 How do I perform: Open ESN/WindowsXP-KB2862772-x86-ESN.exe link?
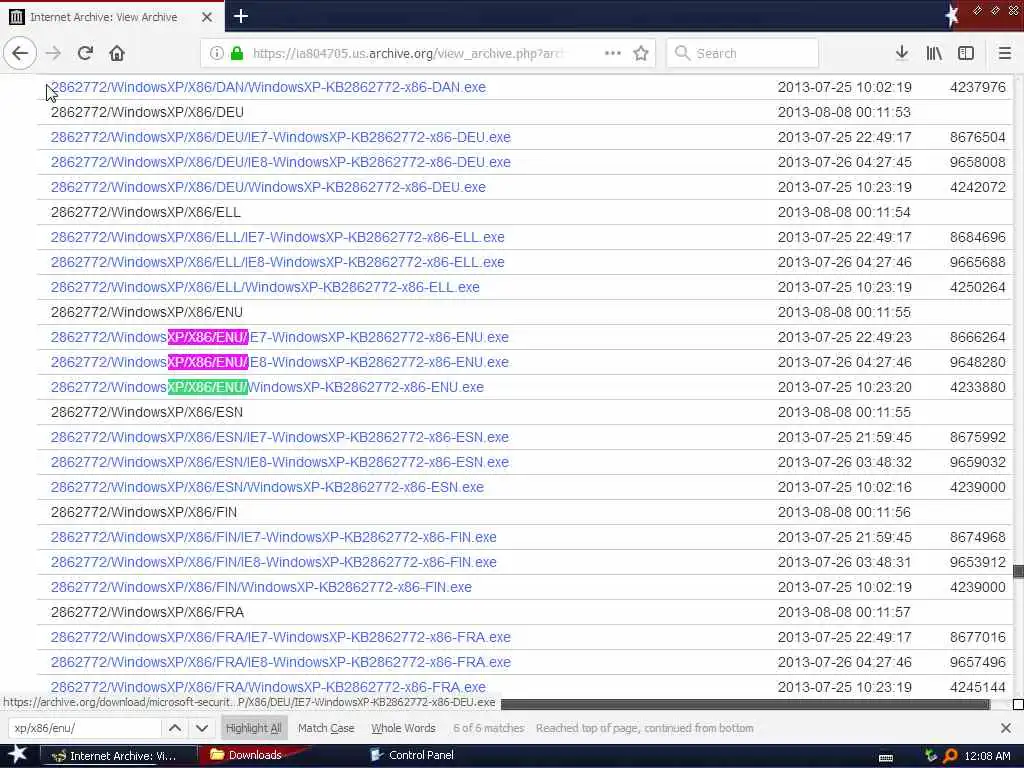click(x=267, y=487)
